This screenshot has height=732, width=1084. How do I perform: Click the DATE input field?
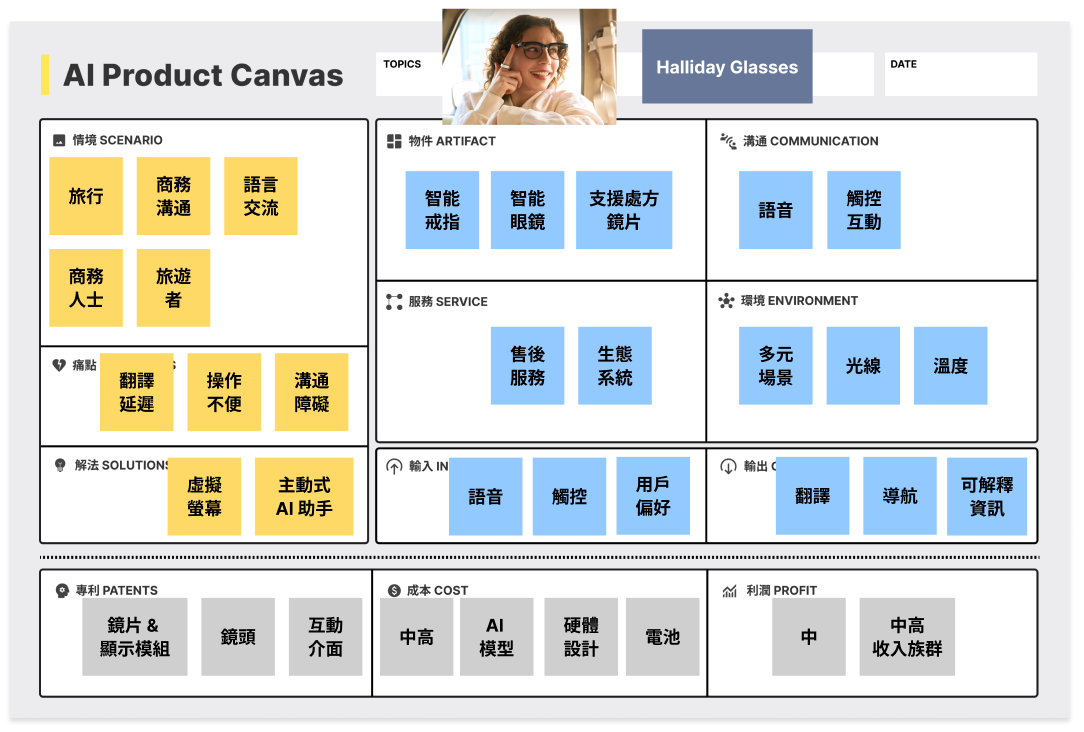pyautogui.click(x=961, y=74)
